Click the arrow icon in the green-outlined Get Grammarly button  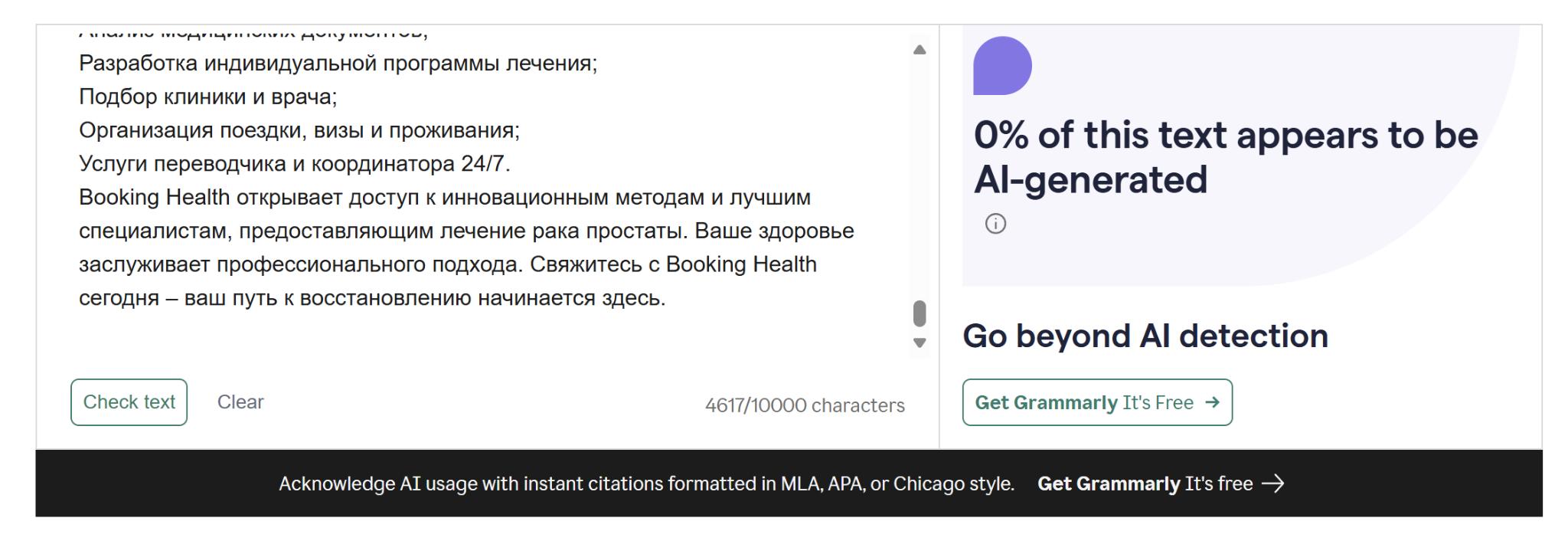(1212, 402)
